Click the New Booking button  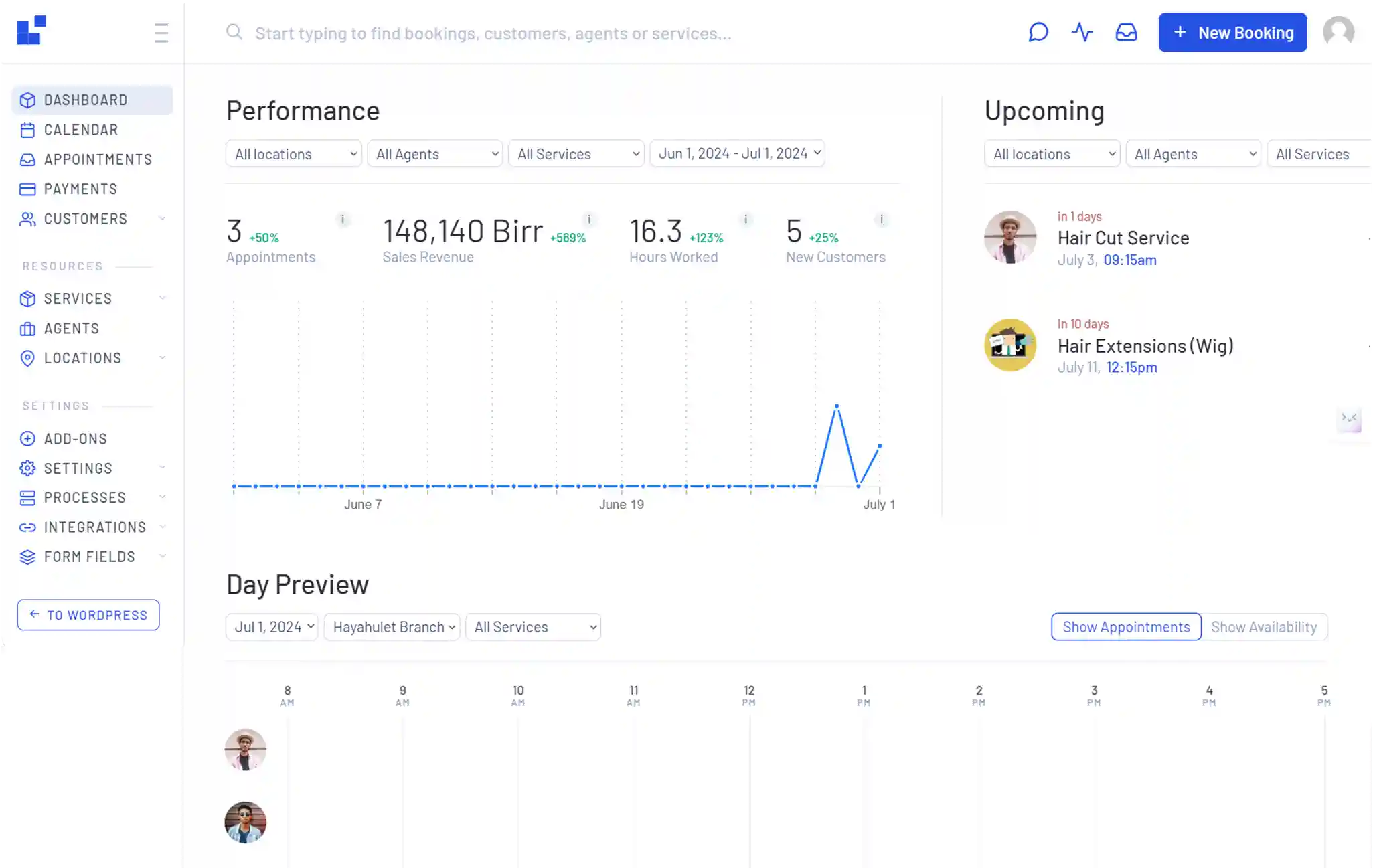click(x=1232, y=32)
